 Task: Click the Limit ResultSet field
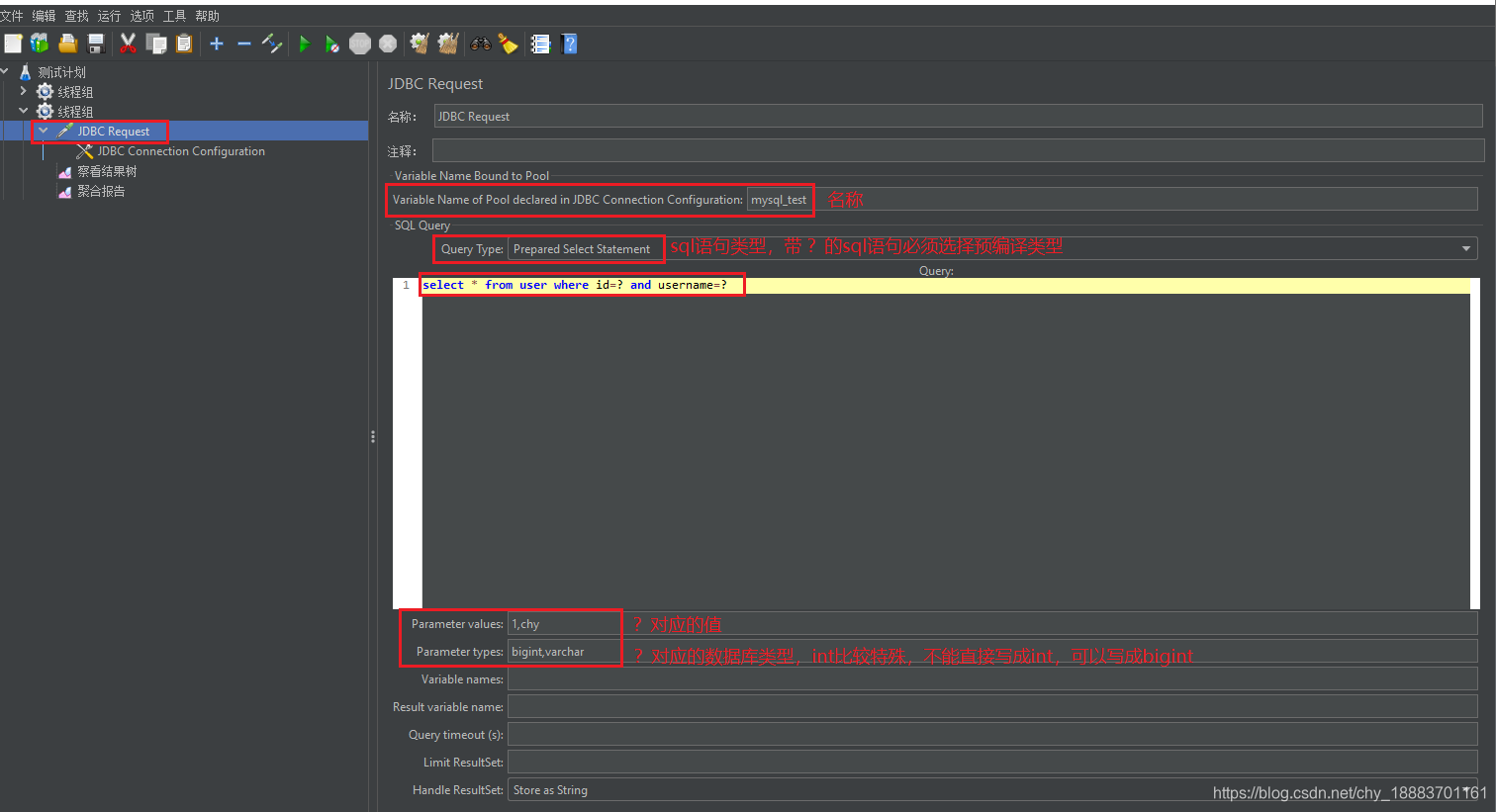[992, 762]
